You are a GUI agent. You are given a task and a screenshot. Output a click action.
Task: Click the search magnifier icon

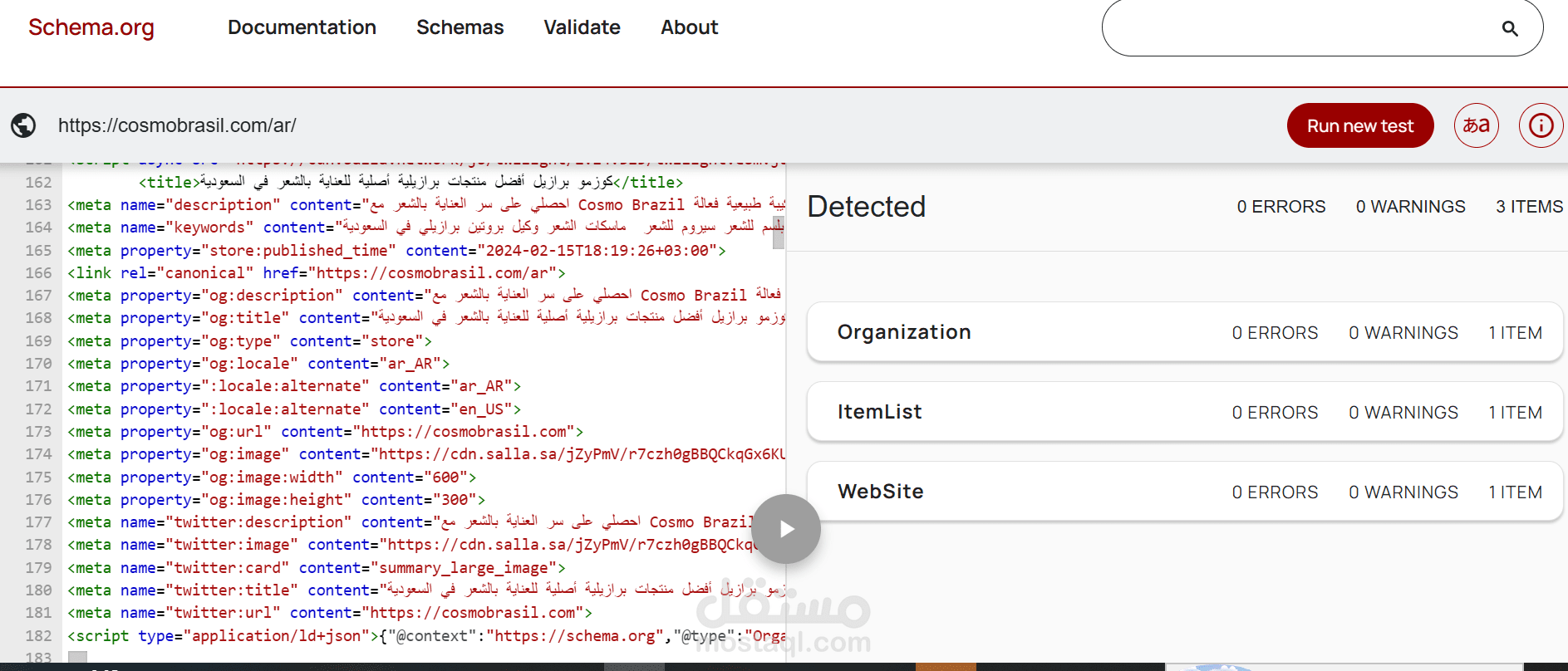1510,29
